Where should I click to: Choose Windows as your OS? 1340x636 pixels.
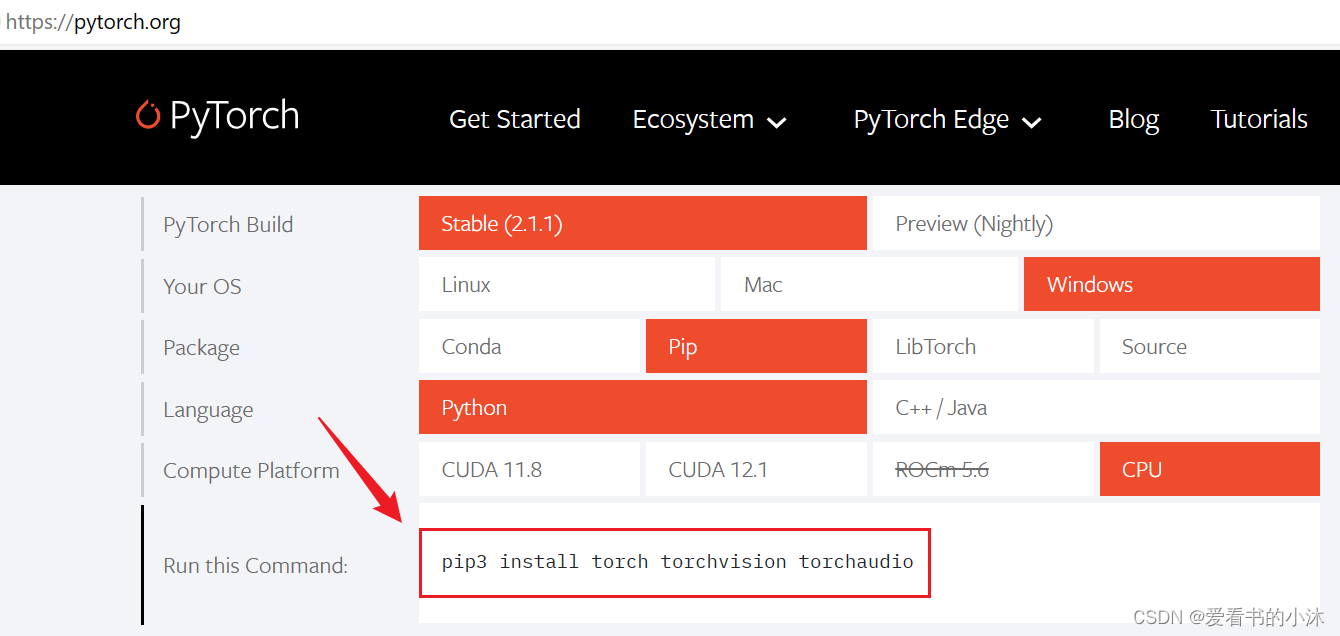(1172, 284)
